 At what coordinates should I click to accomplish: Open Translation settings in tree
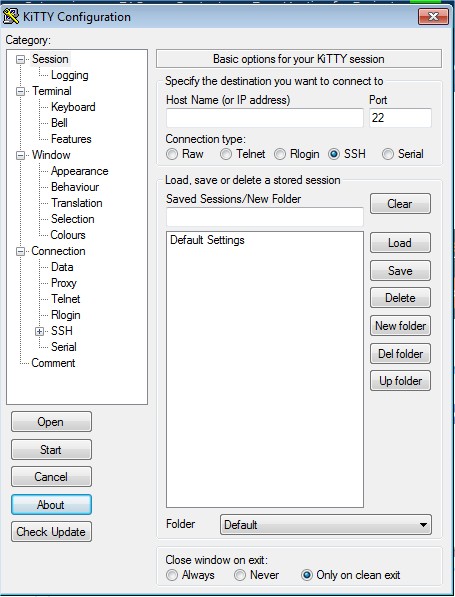click(77, 203)
